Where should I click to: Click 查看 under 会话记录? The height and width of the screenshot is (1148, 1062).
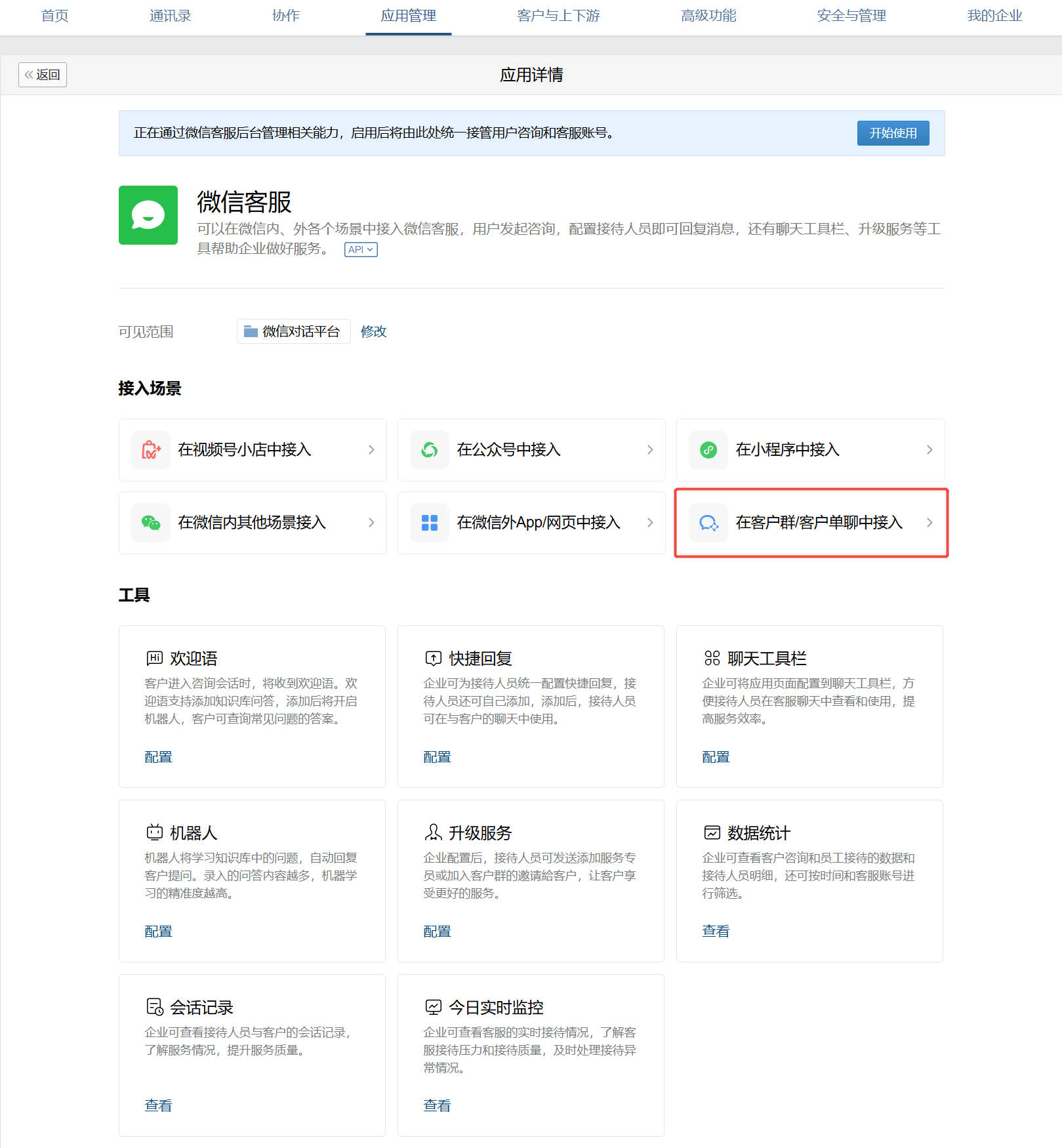[158, 1106]
